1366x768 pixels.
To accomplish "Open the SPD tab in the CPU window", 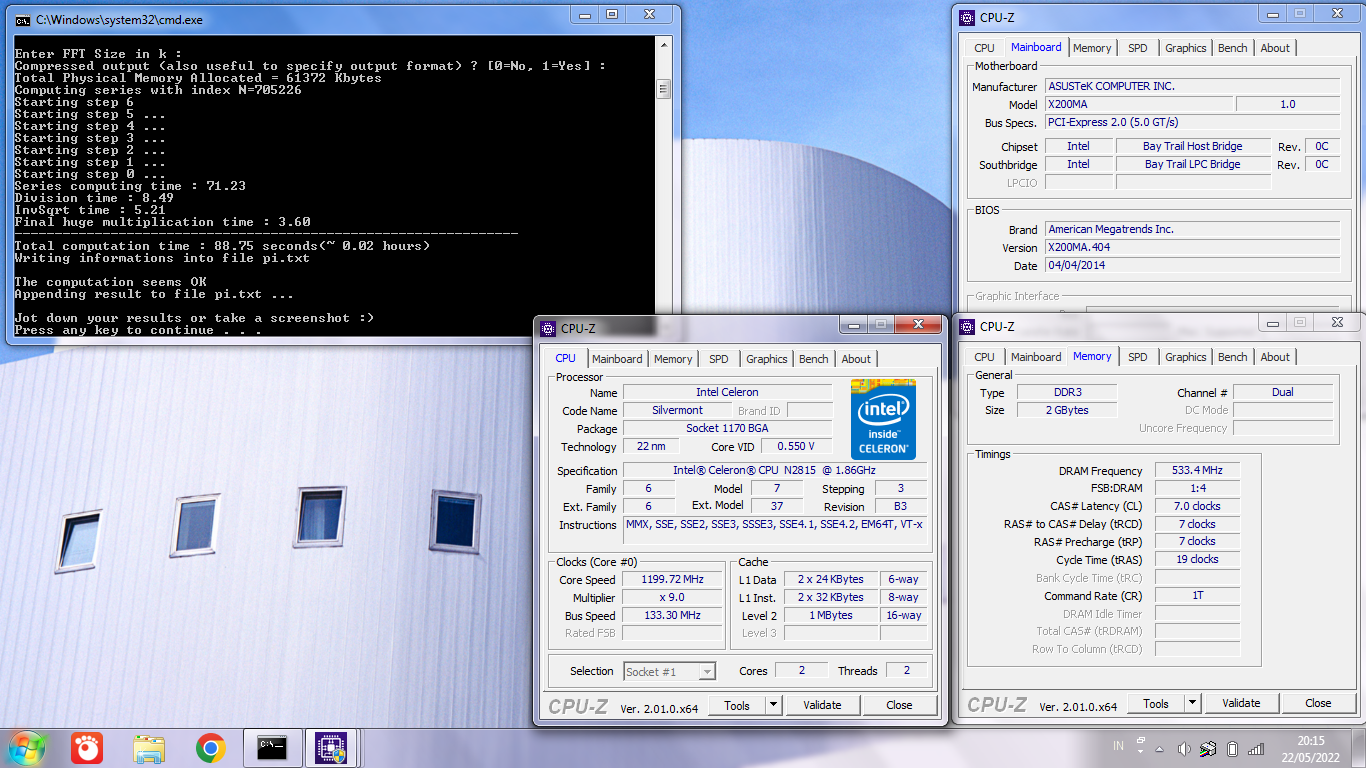I will [x=719, y=359].
